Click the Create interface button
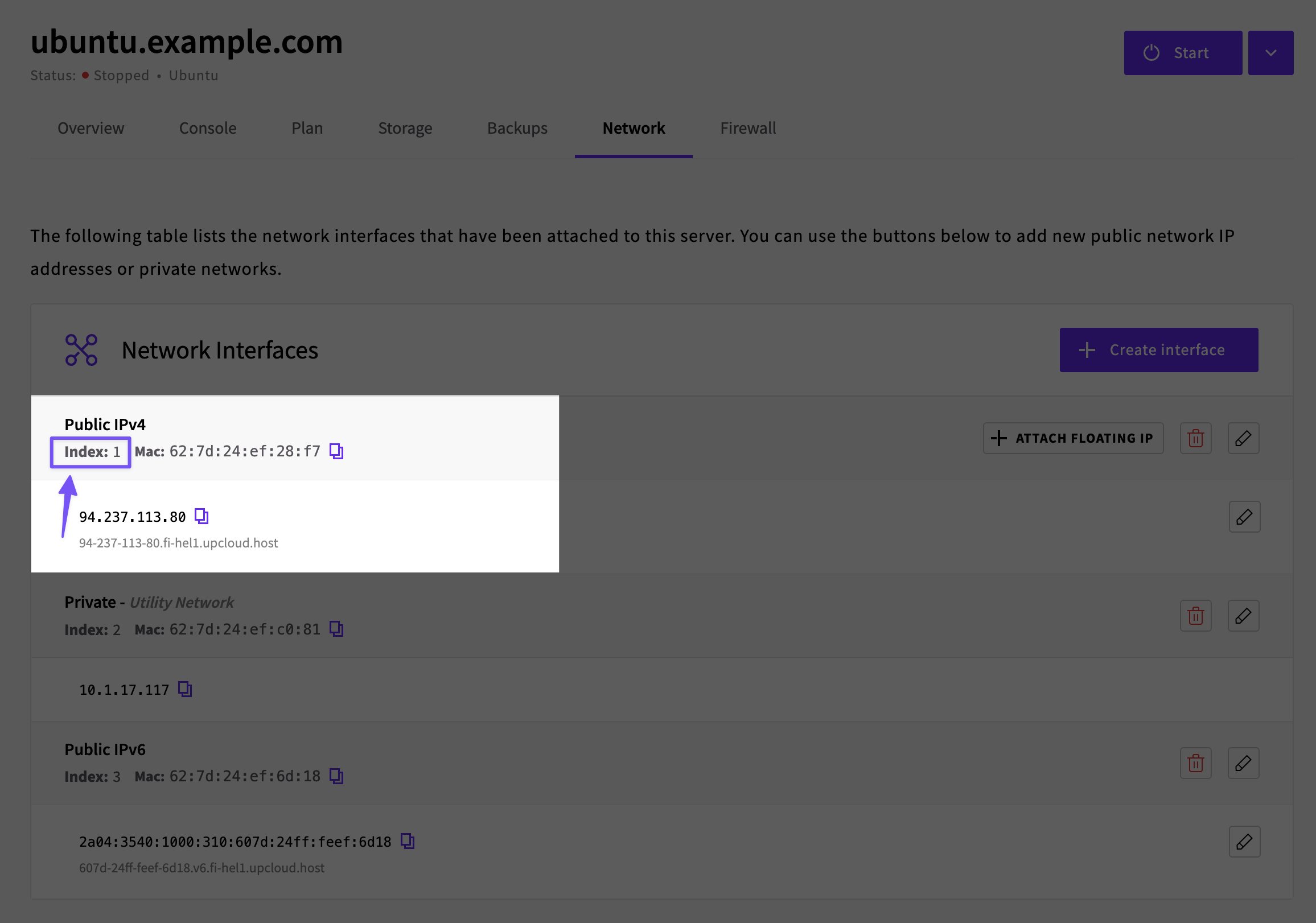 (1158, 350)
